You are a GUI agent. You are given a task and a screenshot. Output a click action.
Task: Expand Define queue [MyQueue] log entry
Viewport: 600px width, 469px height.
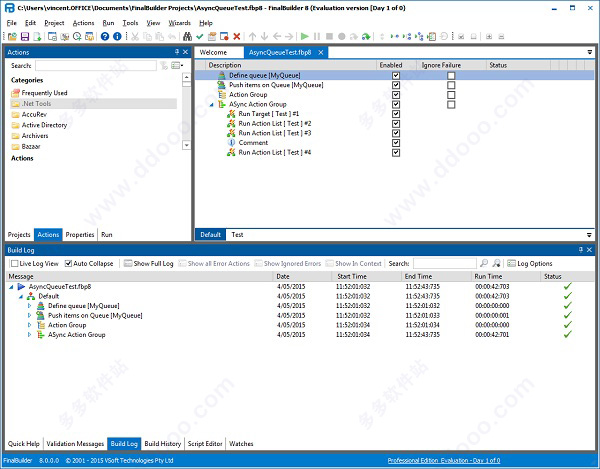tap(29, 306)
